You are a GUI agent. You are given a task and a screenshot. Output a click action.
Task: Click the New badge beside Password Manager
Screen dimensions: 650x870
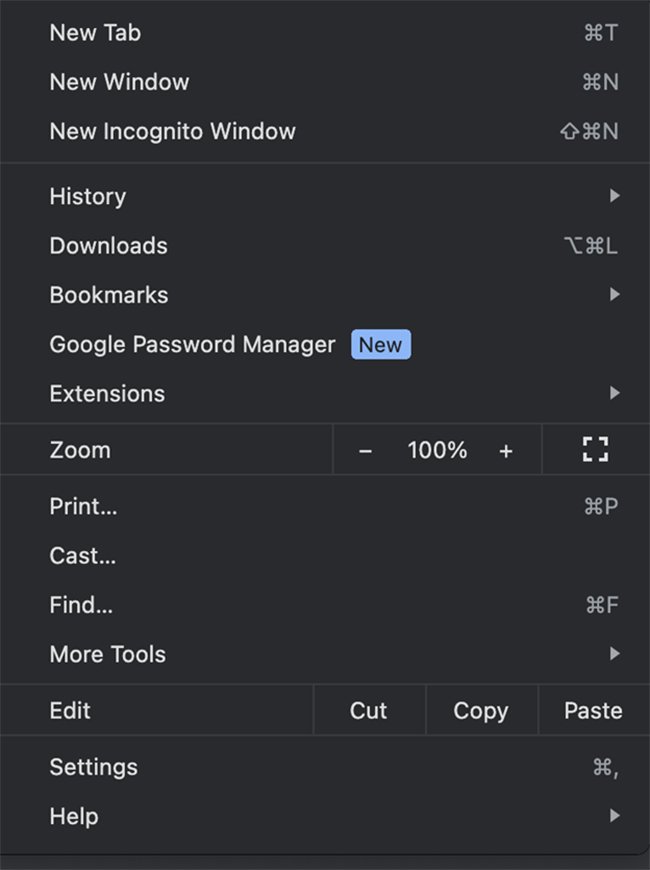click(x=380, y=345)
